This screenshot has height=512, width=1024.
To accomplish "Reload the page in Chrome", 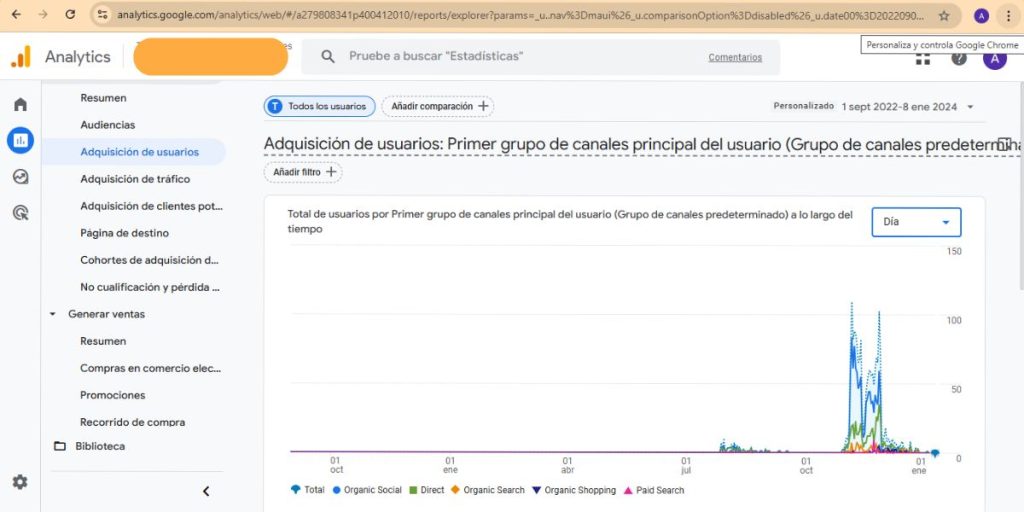I will [69, 15].
